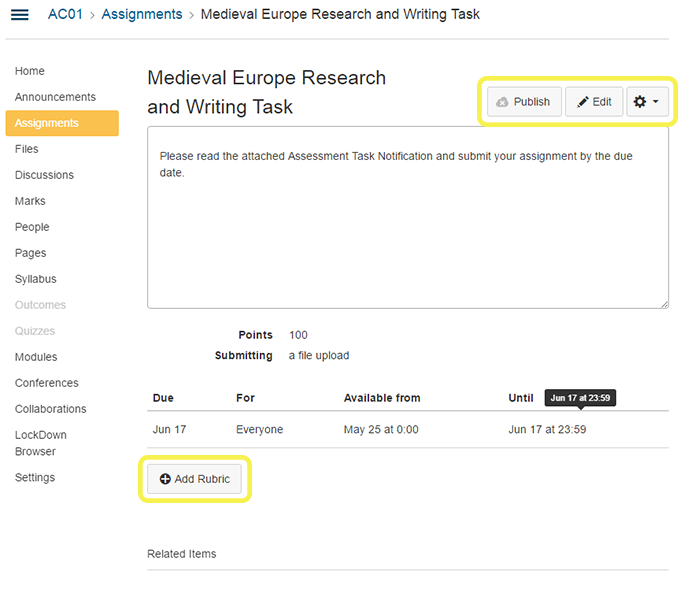This screenshot has height=601, width=680.
Task: Open Files in sidebar
Action: pos(27,149)
